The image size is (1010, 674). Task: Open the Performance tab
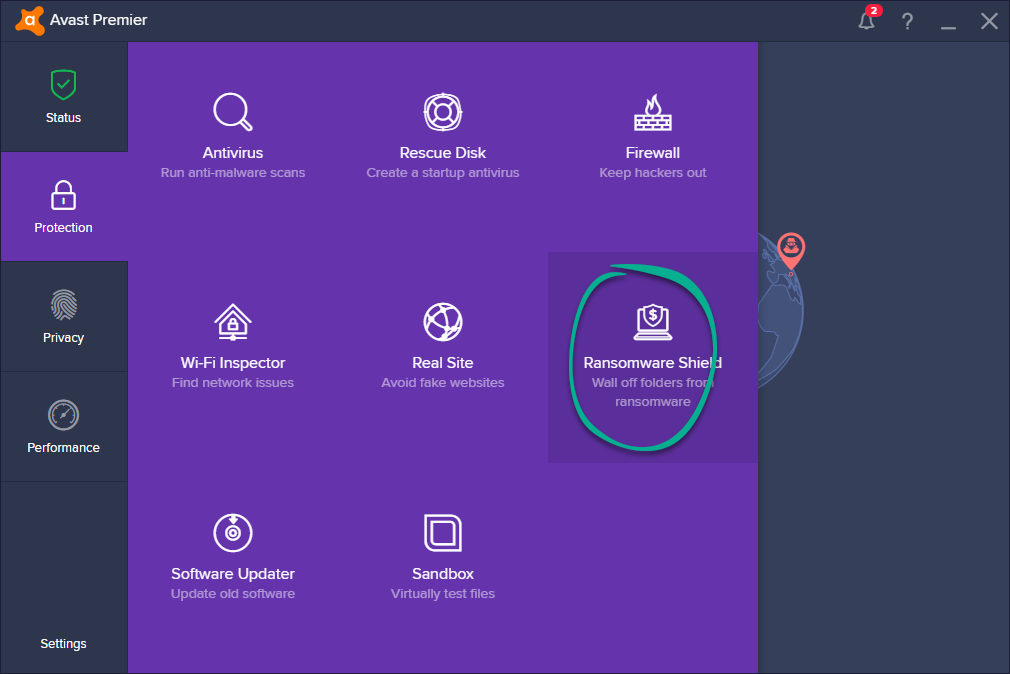pyautogui.click(x=63, y=427)
